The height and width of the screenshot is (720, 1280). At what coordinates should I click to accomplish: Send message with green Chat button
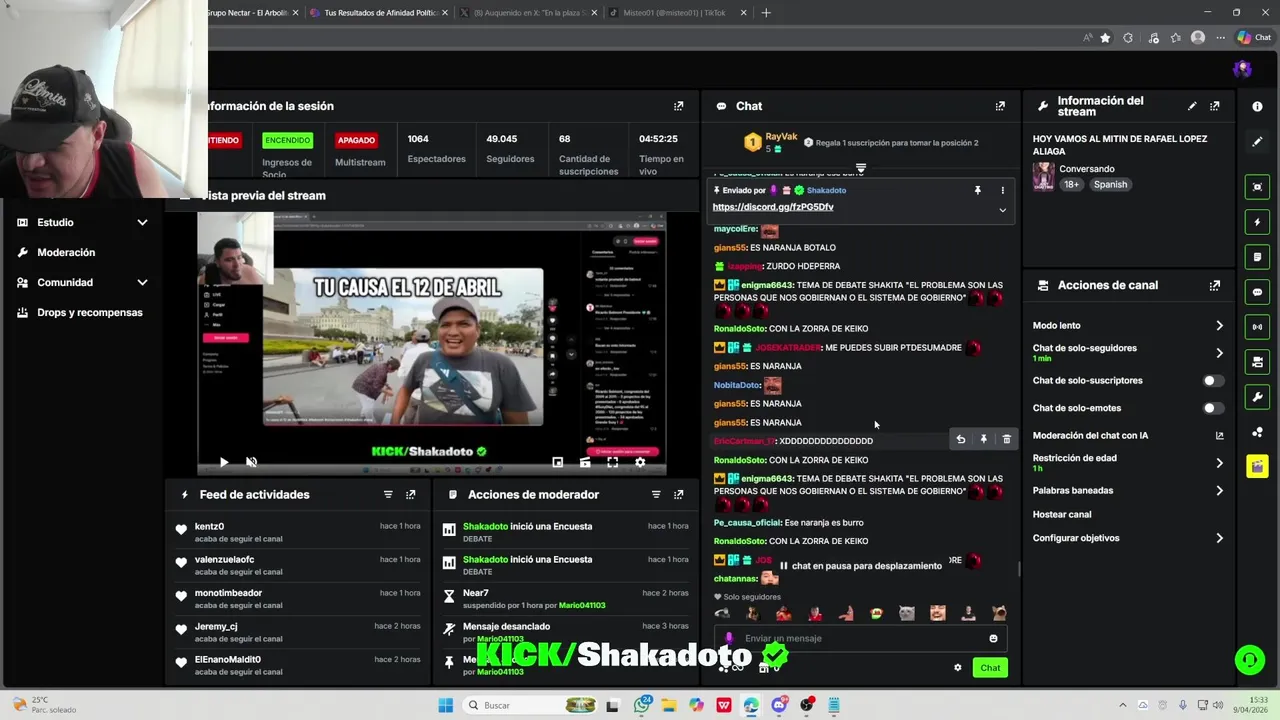990,667
